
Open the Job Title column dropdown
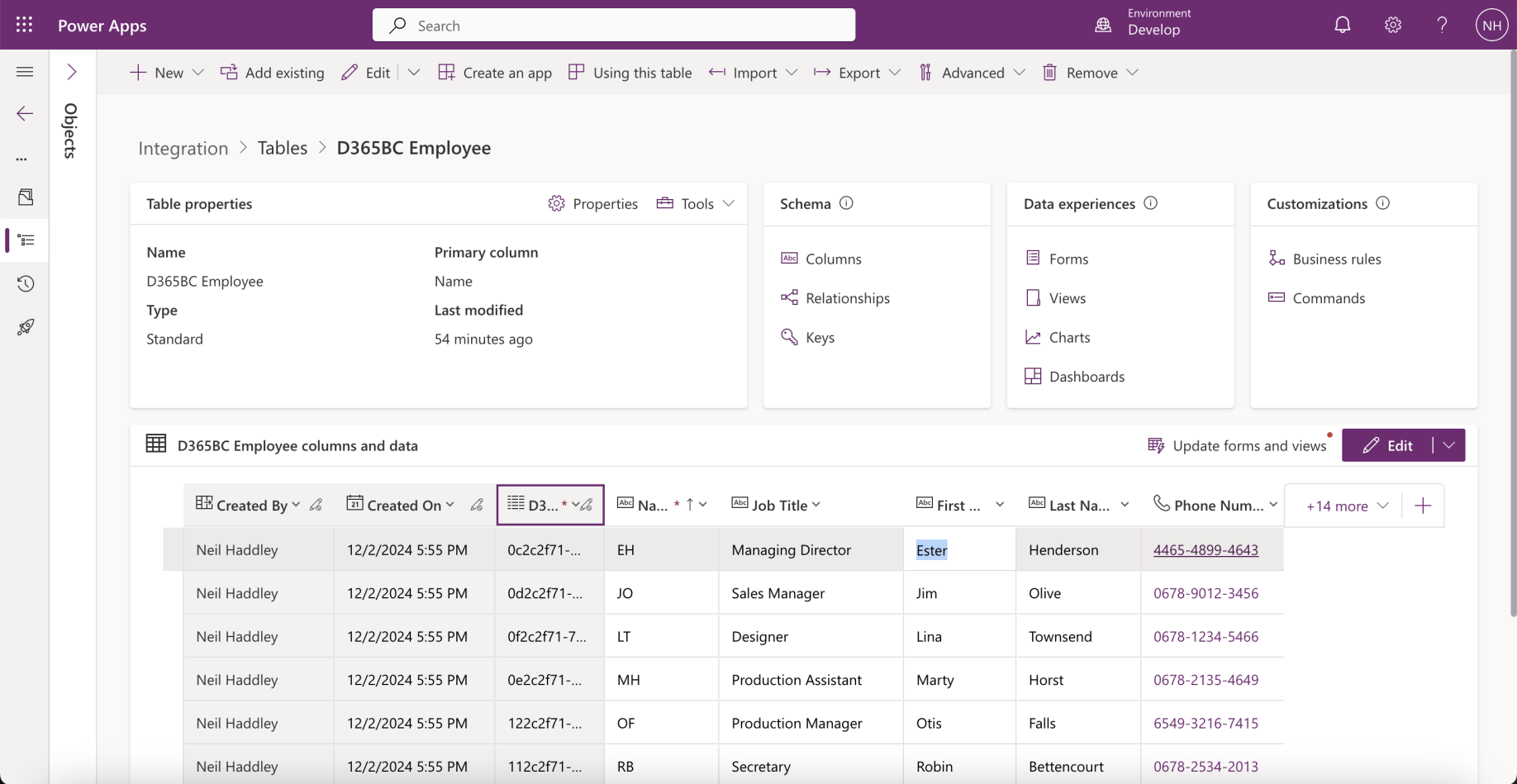click(816, 505)
